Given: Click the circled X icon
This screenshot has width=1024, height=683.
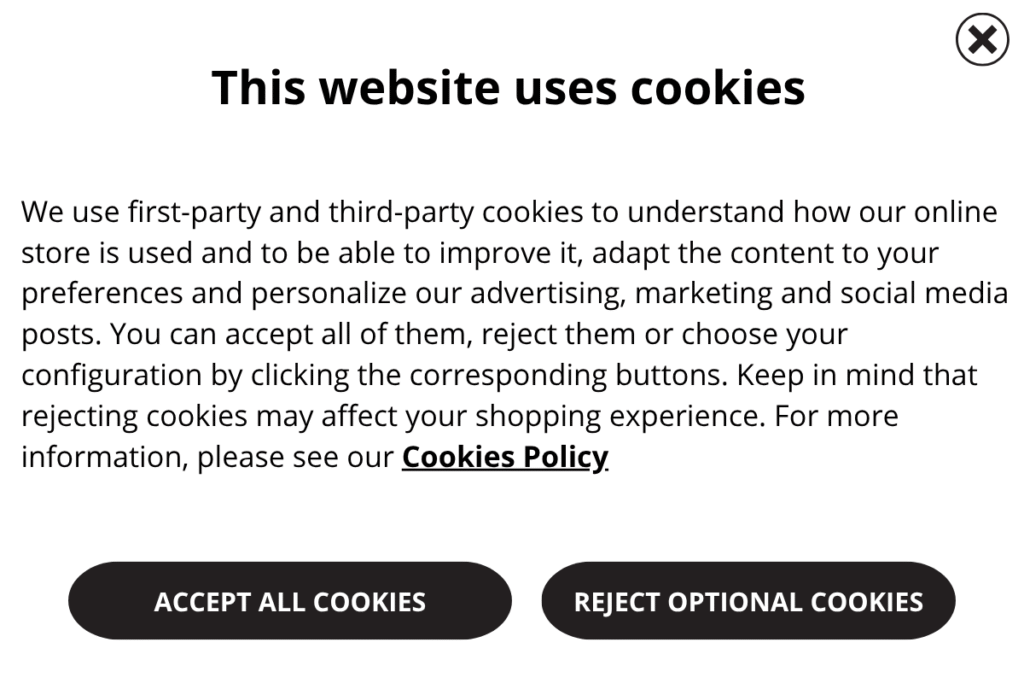Looking at the screenshot, I should (982, 40).
